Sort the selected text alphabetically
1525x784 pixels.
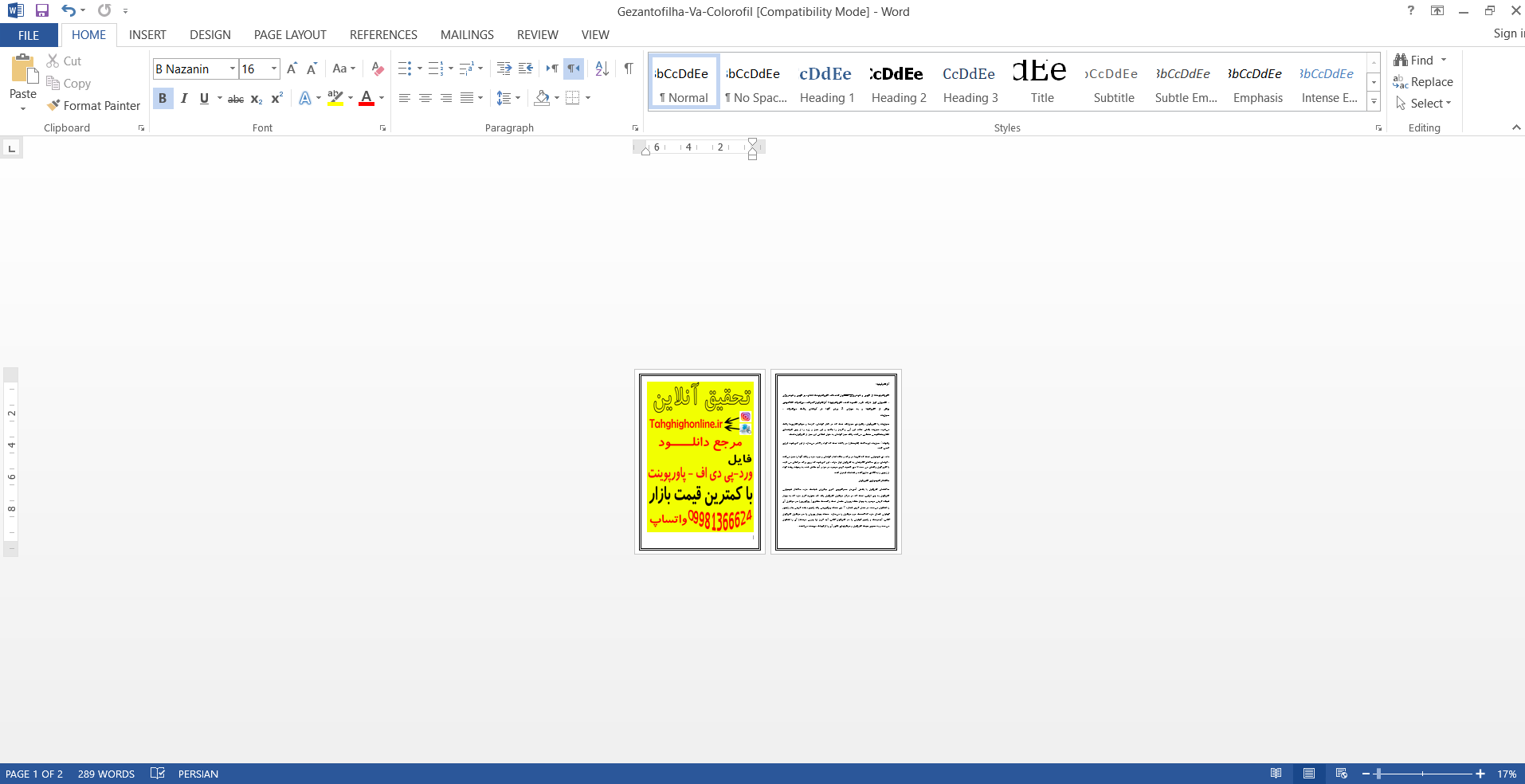click(x=602, y=69)
